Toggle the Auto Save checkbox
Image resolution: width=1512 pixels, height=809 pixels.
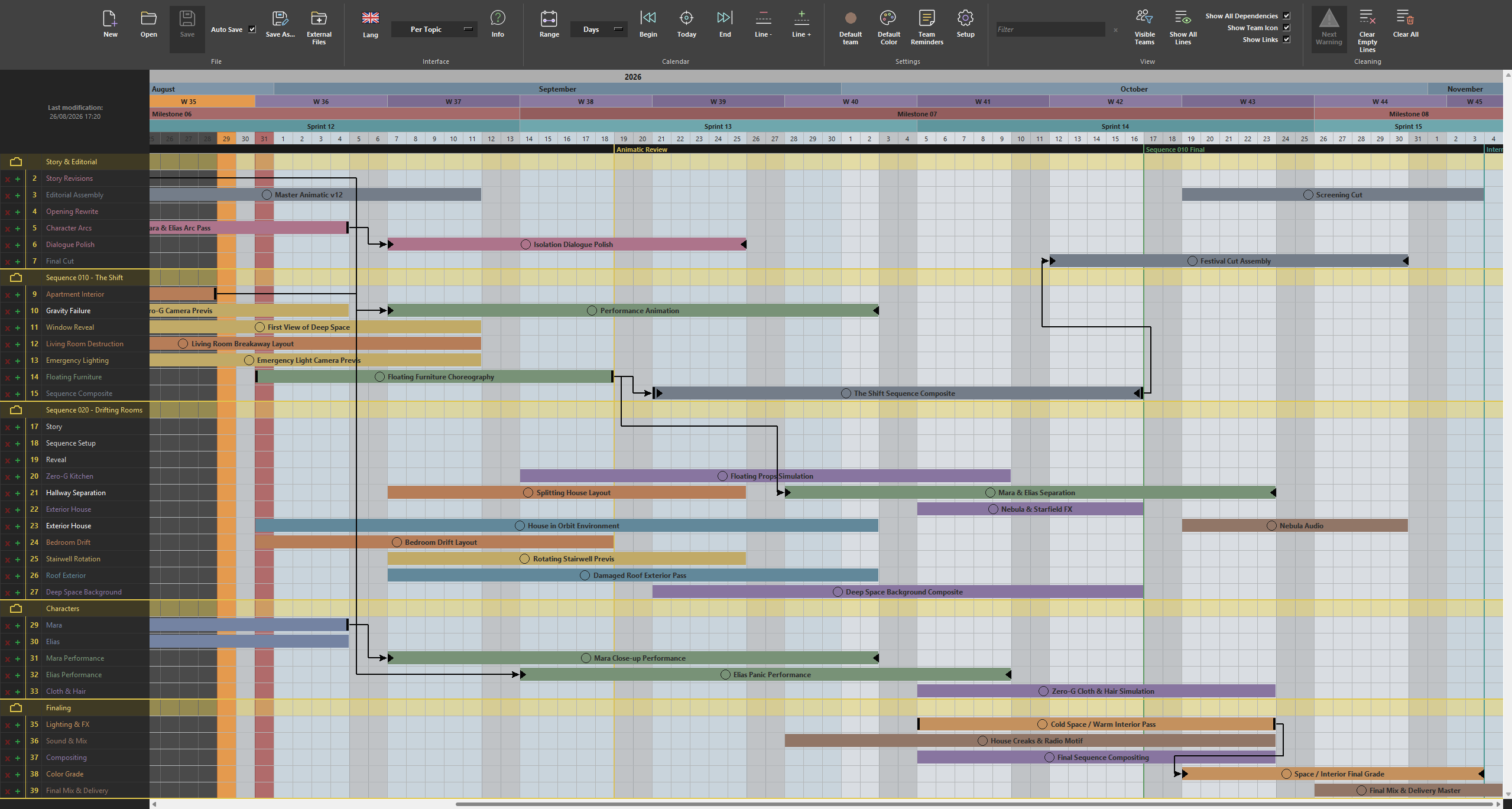point(252,29)
